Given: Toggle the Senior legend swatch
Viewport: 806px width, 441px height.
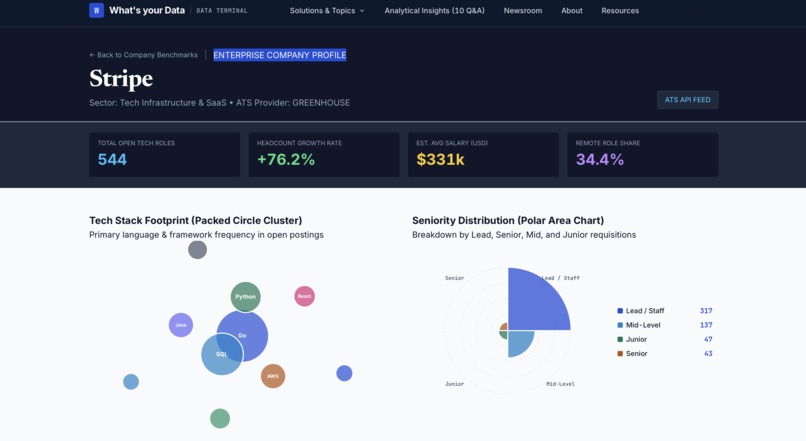Looking at the screenshot, I should point(620,354).
